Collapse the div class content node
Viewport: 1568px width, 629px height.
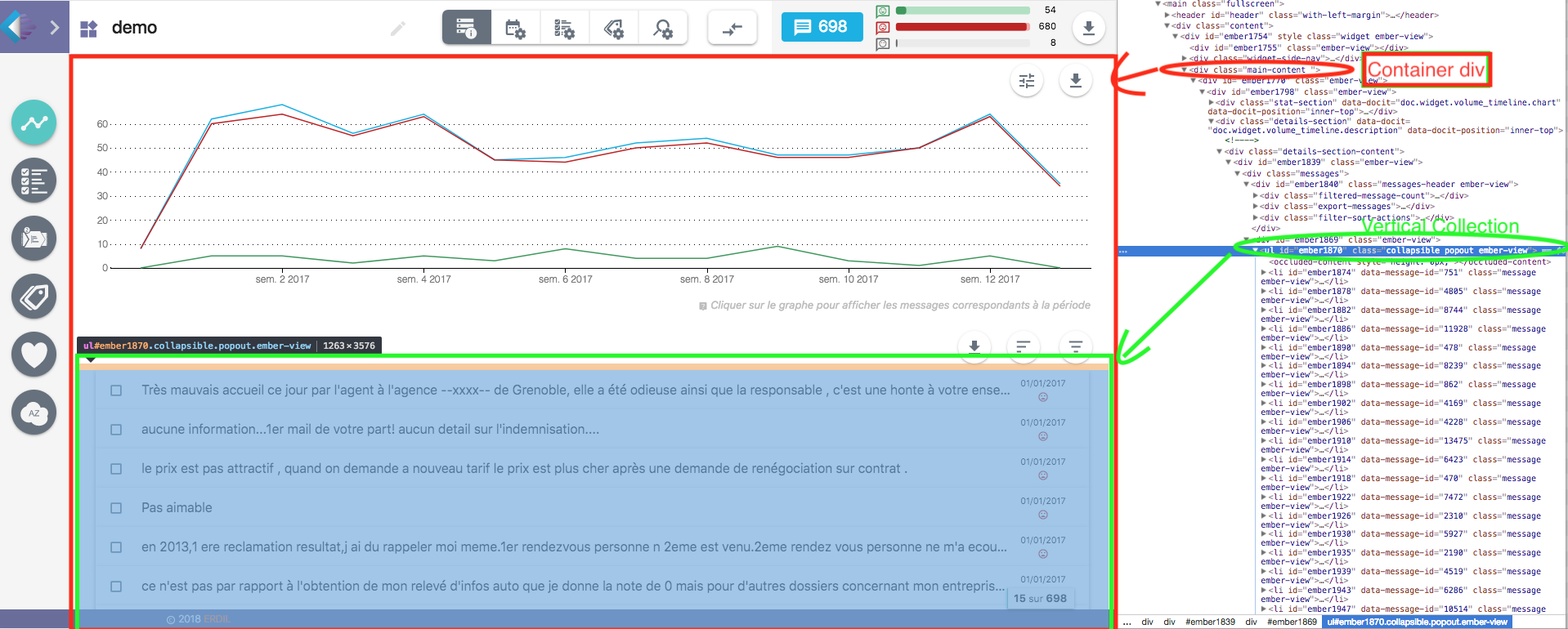point(1167,25)
